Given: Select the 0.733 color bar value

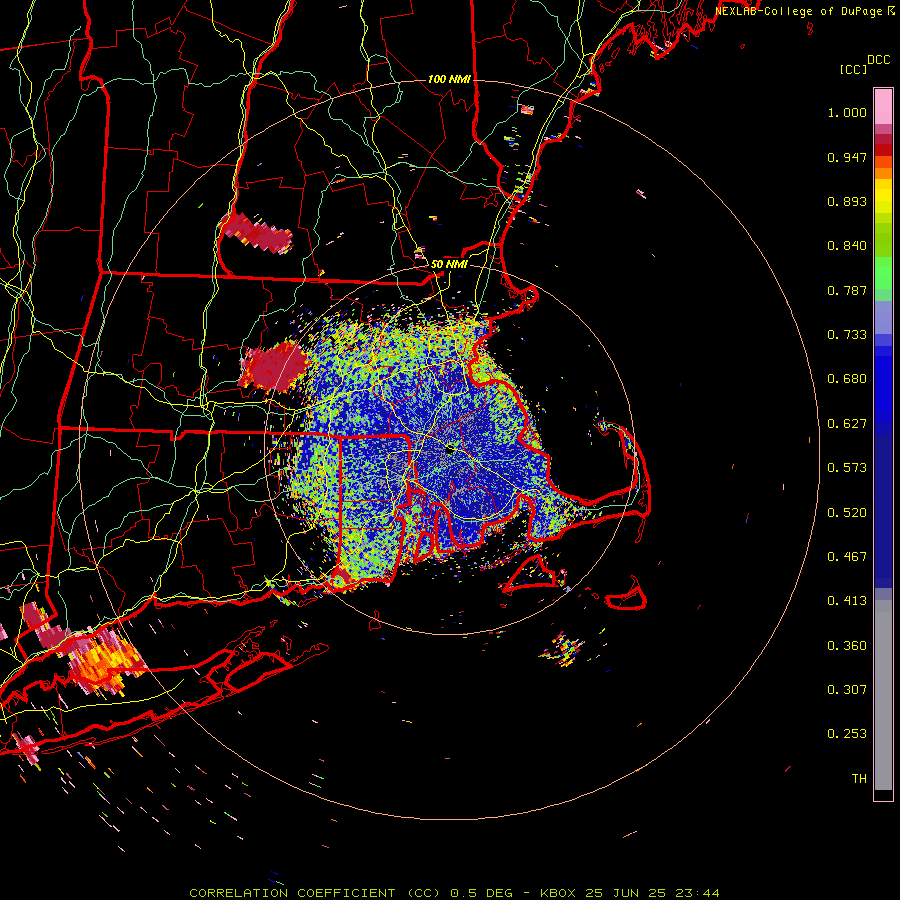Looking at the screenshot, I should (847, 335).
